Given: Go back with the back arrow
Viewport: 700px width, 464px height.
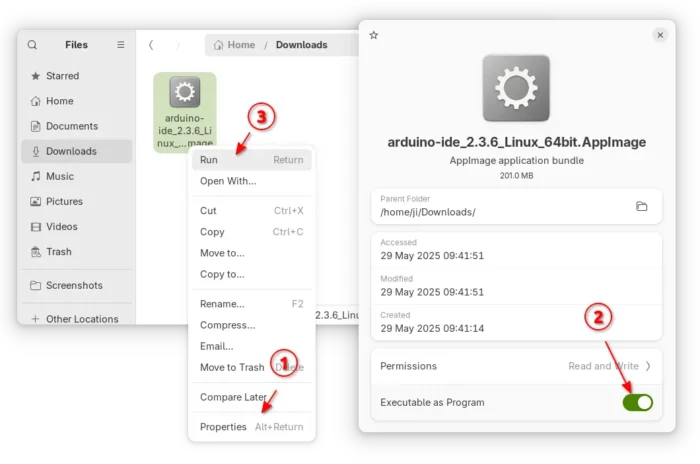Looking at the screenshot, I should pos(151,45).
